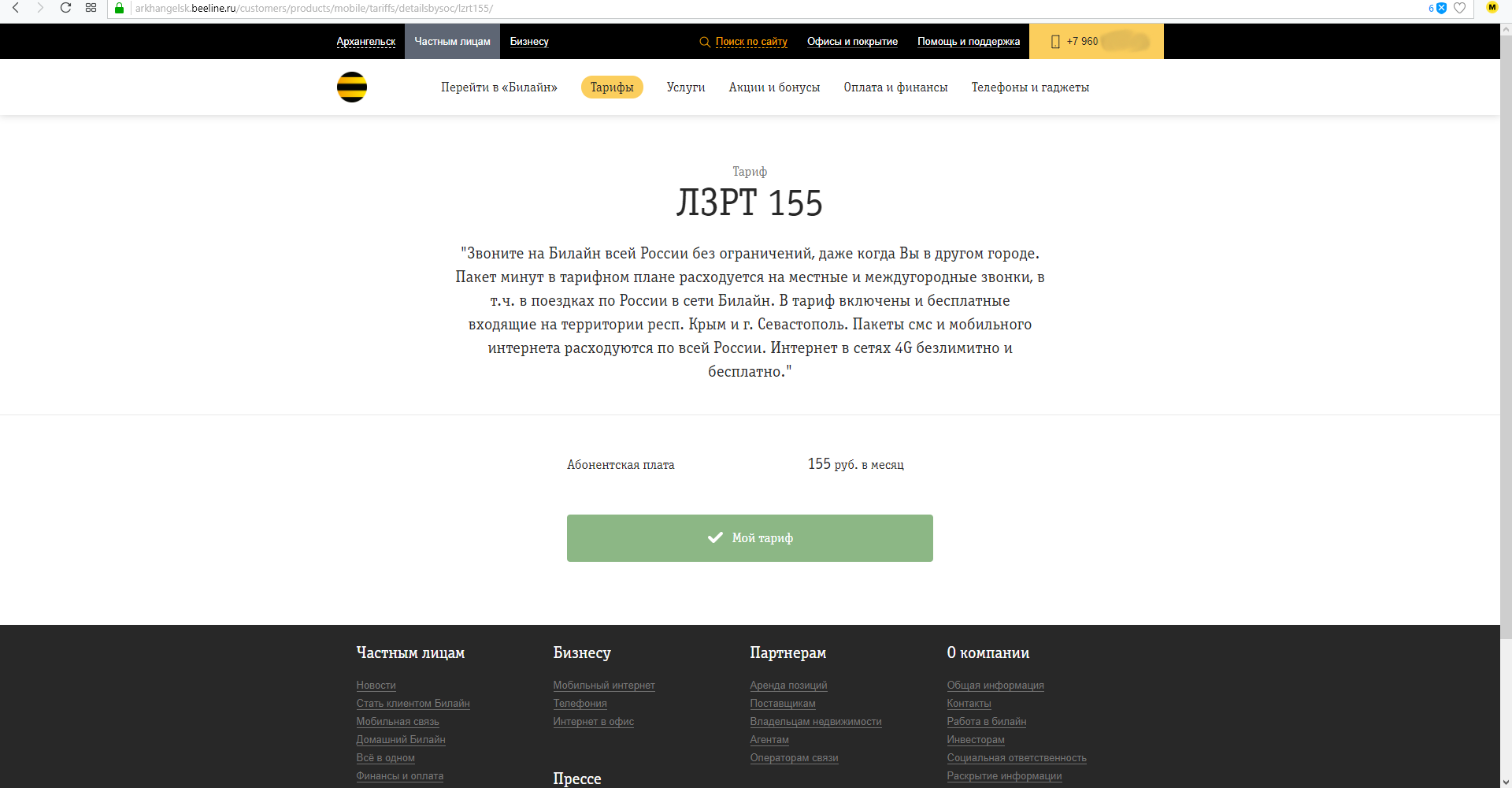Open footer link Домашний Билайн
1512x788 pixels.
pos(401,740)
